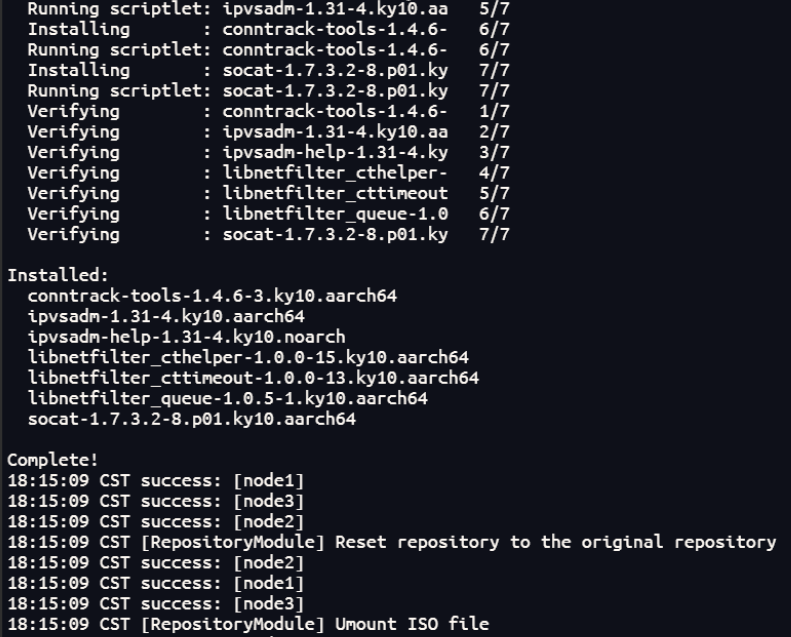Select the "Verifying" libnetfilter_queue-1.0 line

click(268, 214)
